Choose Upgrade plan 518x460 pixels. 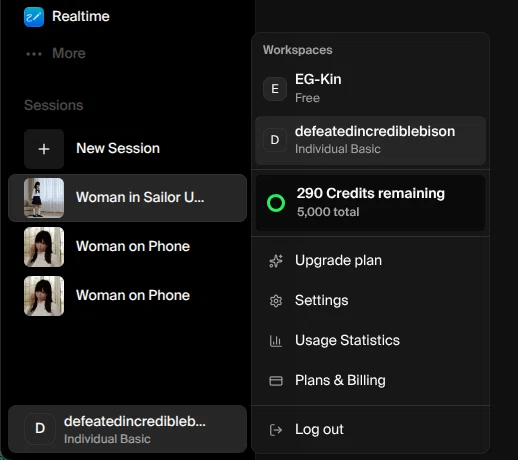point(370,261)
